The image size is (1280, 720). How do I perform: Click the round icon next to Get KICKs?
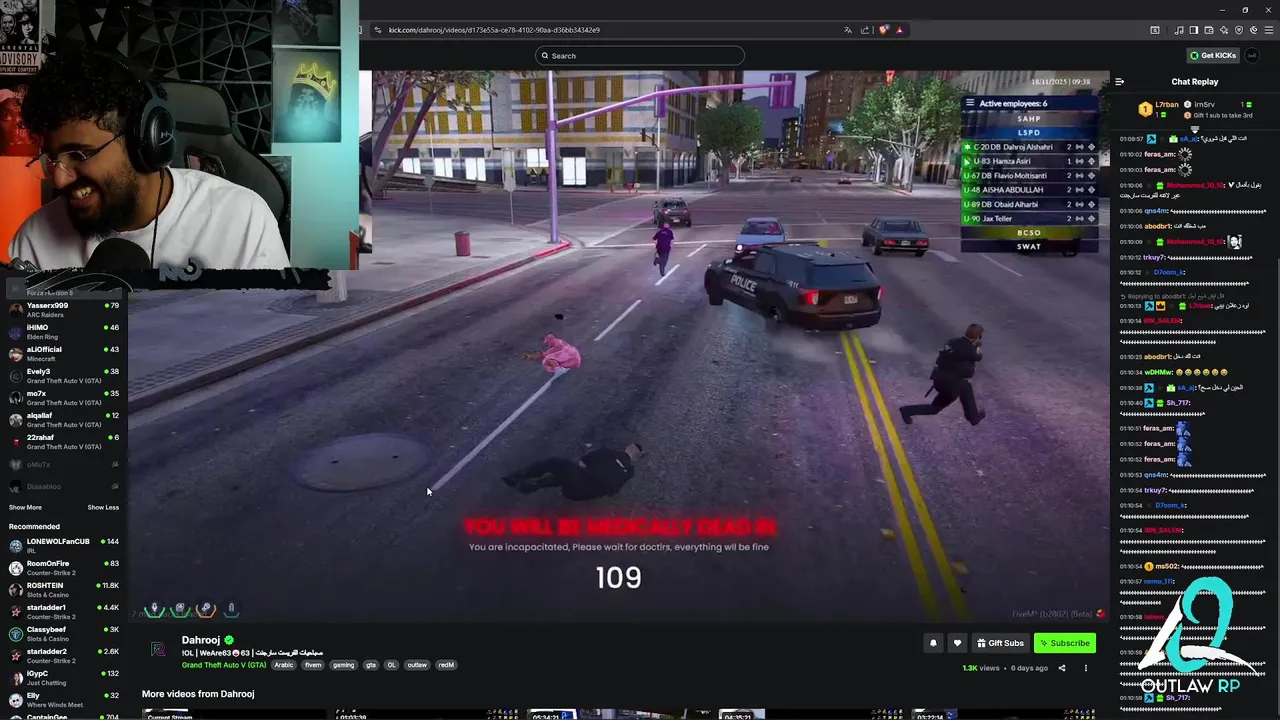pos(1252,56)
